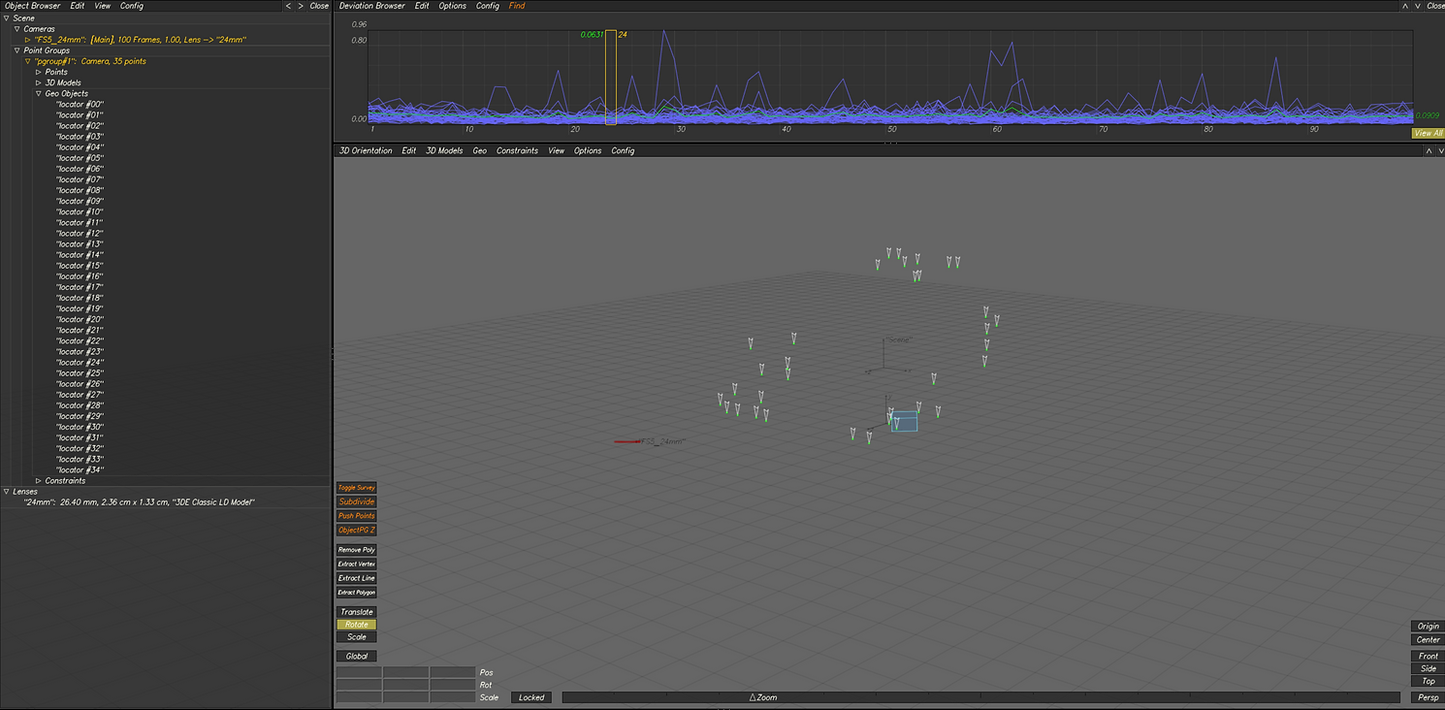Expand the 3D Models node
This screenshot has width=1445, height=710.
(x=39, y=83)
